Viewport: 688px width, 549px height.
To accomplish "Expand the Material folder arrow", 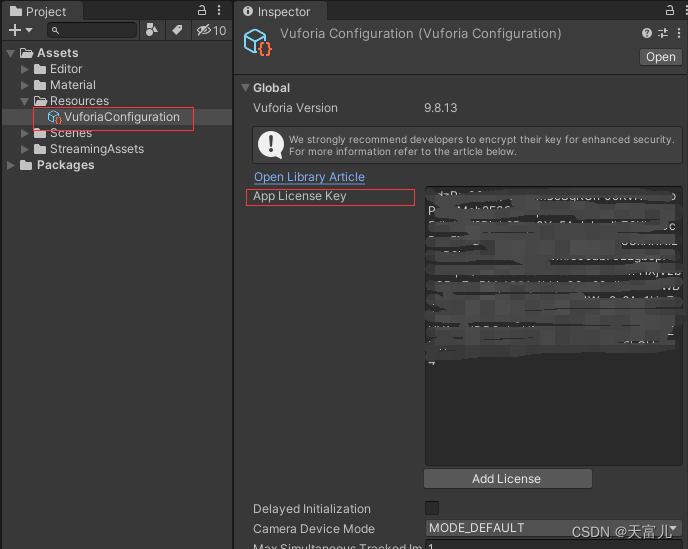I will pos(25,85).
